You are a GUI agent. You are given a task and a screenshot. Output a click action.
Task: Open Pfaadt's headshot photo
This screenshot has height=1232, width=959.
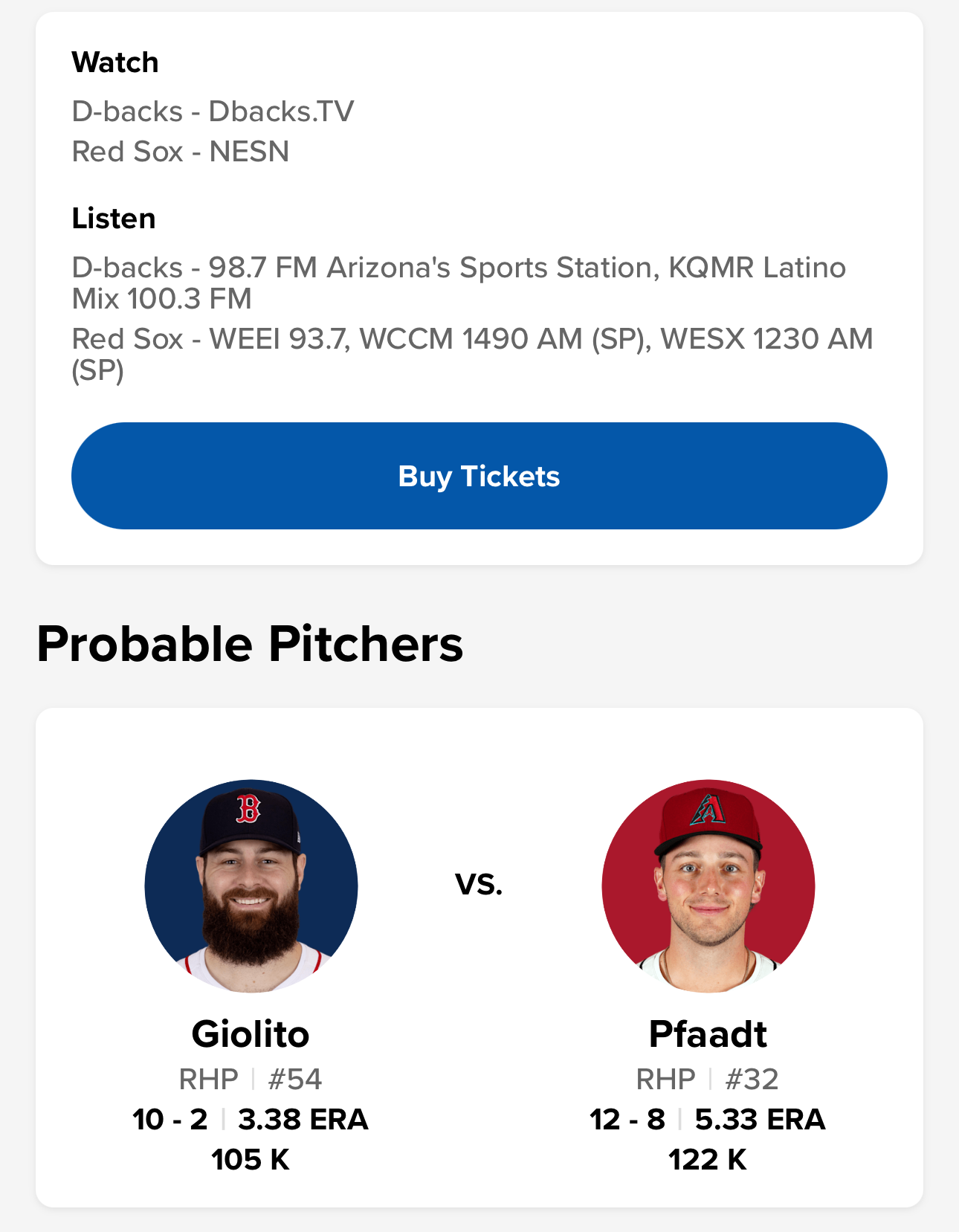click(x=708, y=886)
